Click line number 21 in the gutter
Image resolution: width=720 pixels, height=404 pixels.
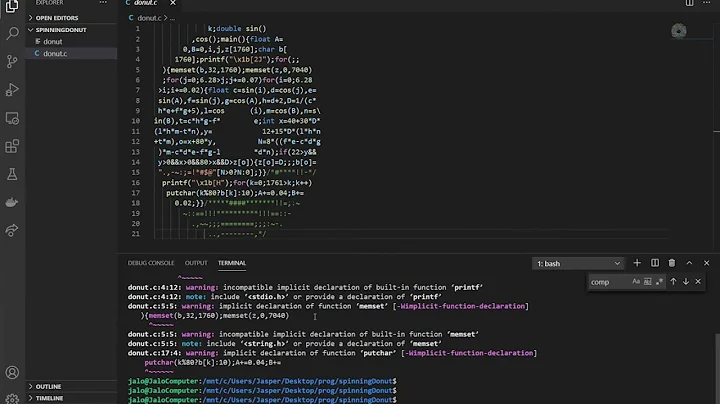tap(135, 234)
